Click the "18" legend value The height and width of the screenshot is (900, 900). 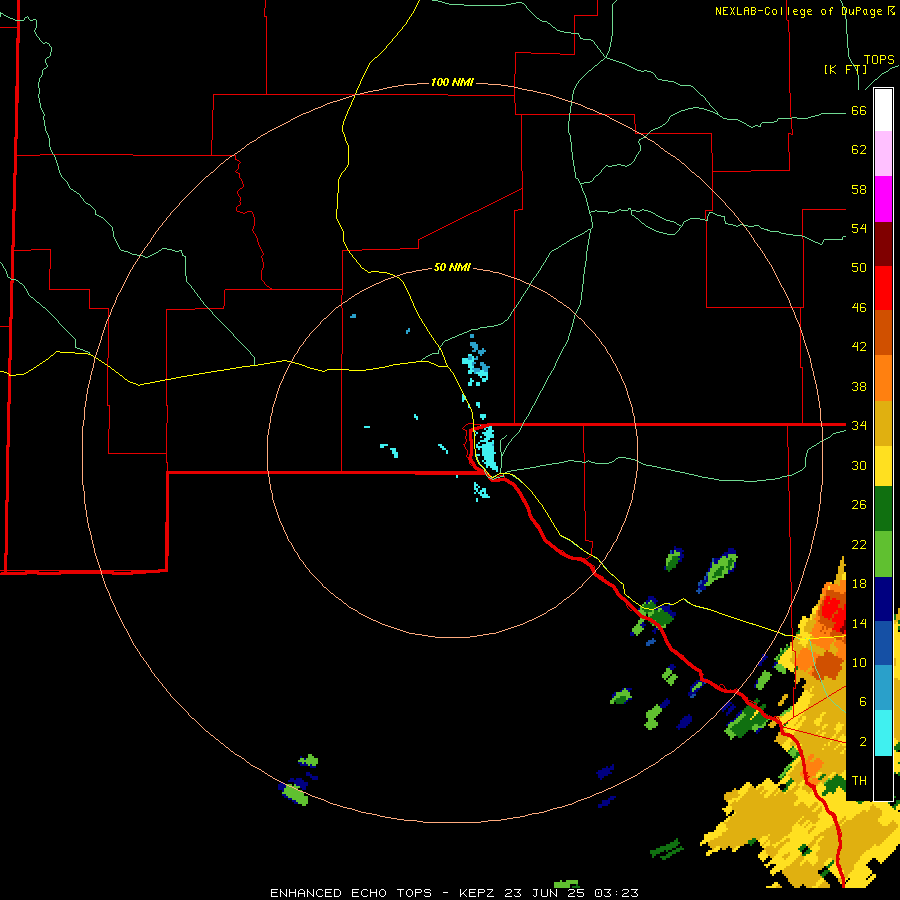pyautogui.click(x=859, y=584)
